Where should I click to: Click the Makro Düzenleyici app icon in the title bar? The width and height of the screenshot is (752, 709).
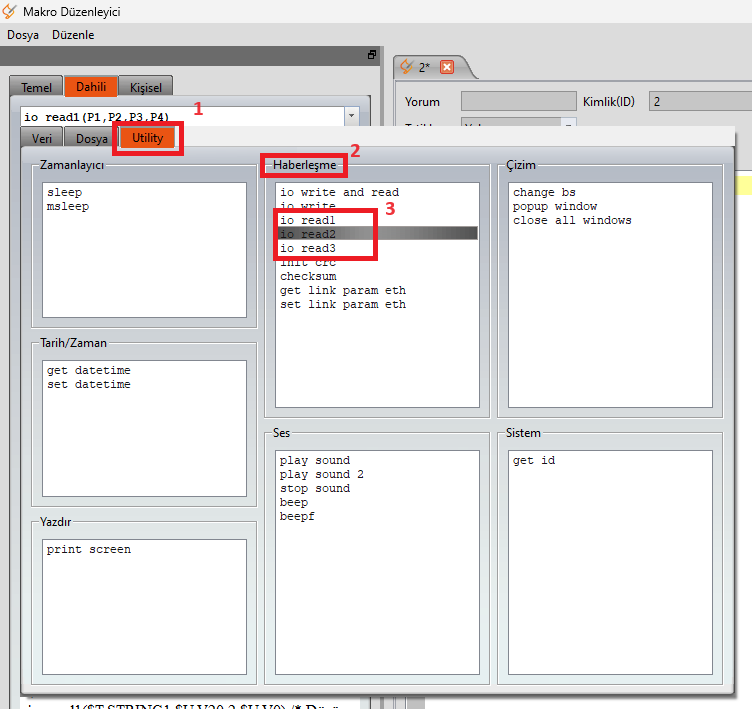click(10, 11)
